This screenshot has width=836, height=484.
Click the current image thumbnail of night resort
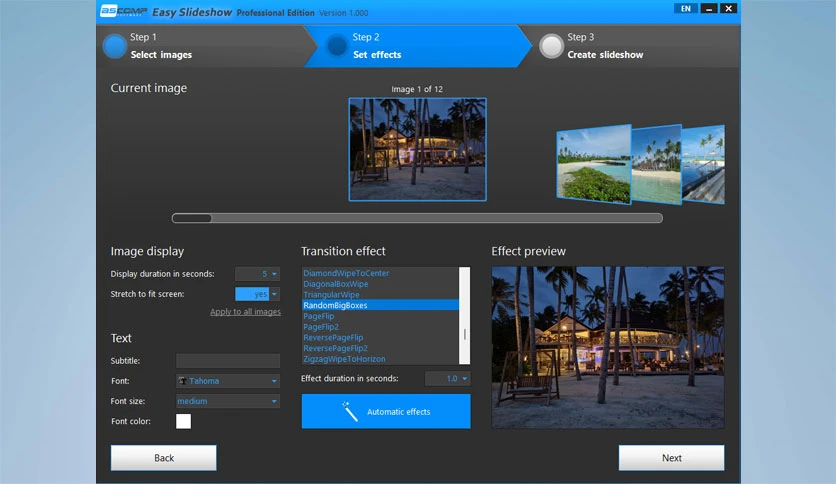(417, 149)
